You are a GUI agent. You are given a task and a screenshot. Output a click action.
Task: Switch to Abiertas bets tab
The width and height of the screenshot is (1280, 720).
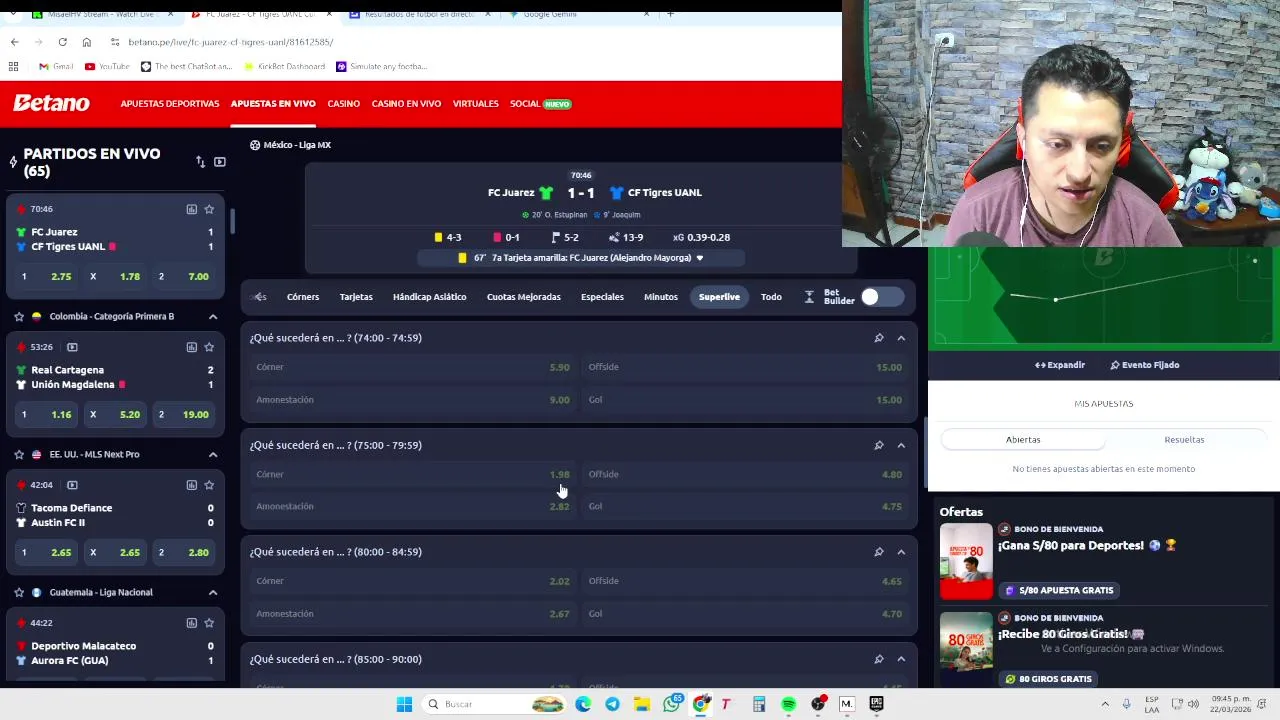pos(1023,440)
